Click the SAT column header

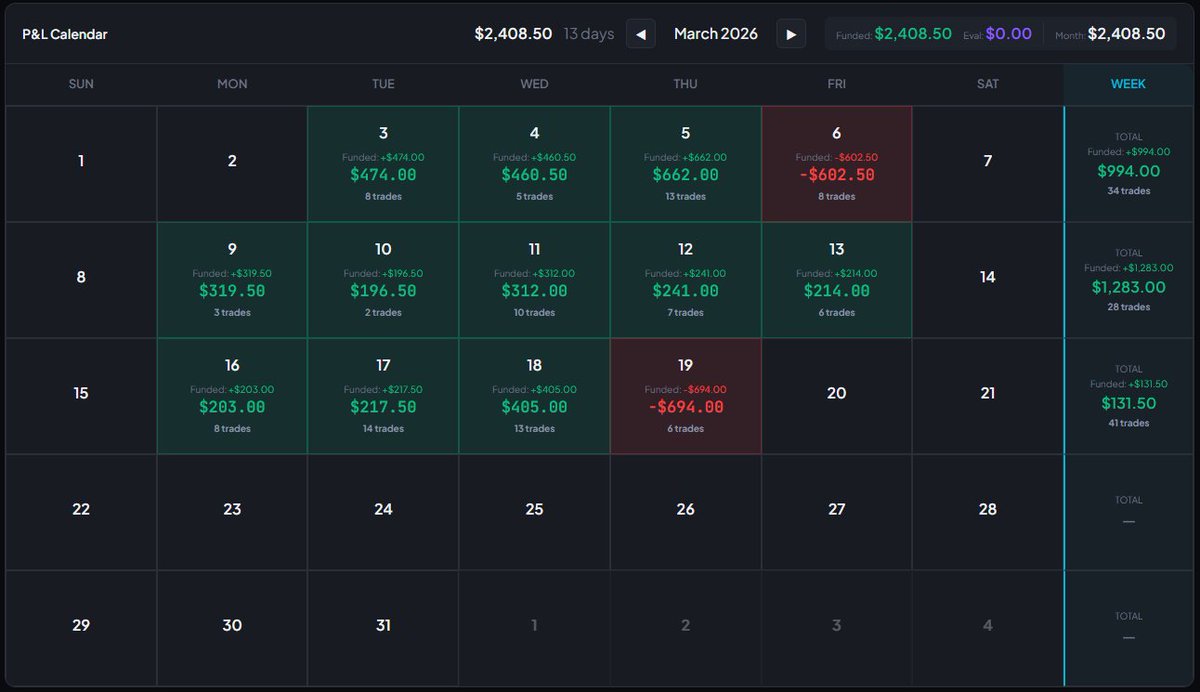point(988,84)
